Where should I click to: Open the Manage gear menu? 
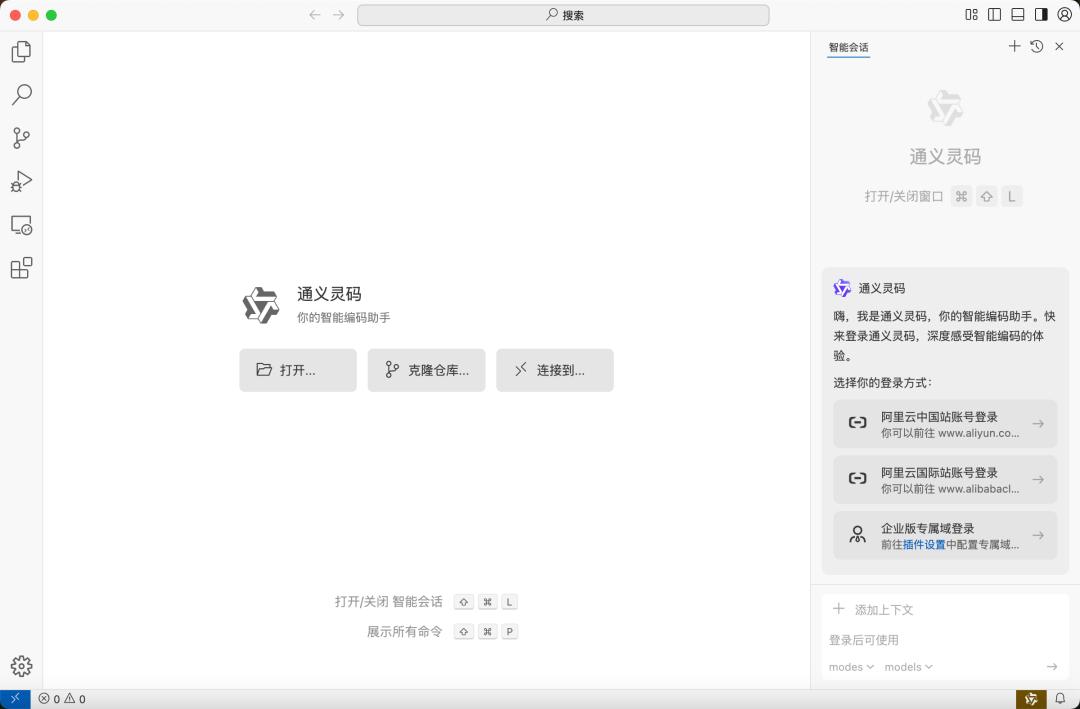[21, 665]
